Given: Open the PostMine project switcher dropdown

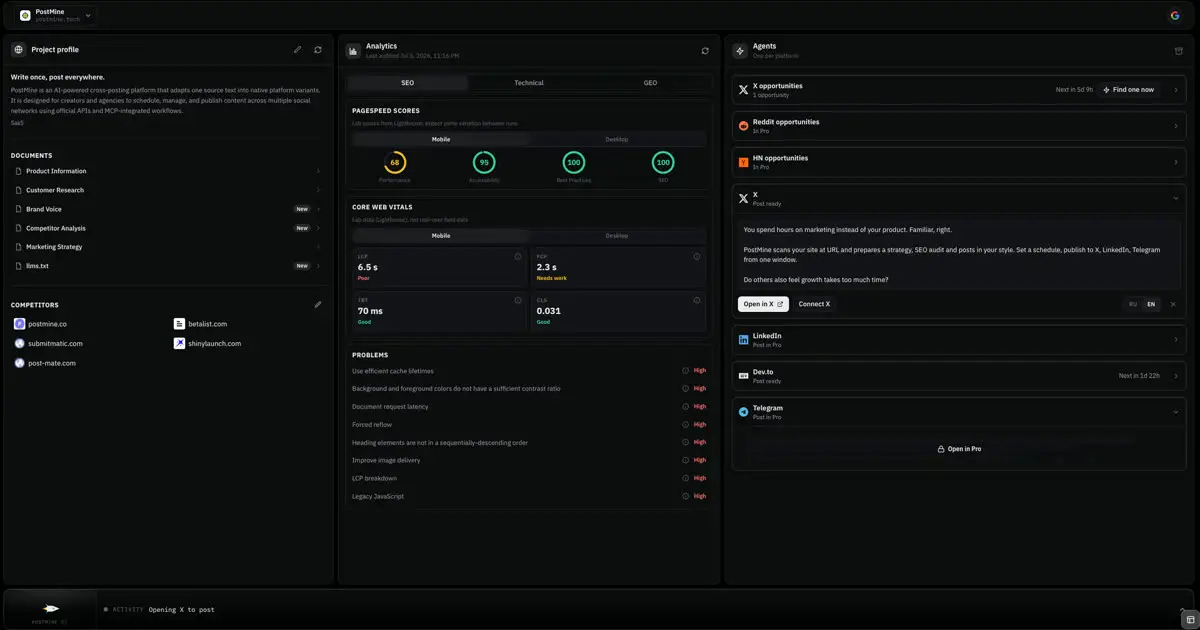Looking at the screenshot, I should click(56, 15).
